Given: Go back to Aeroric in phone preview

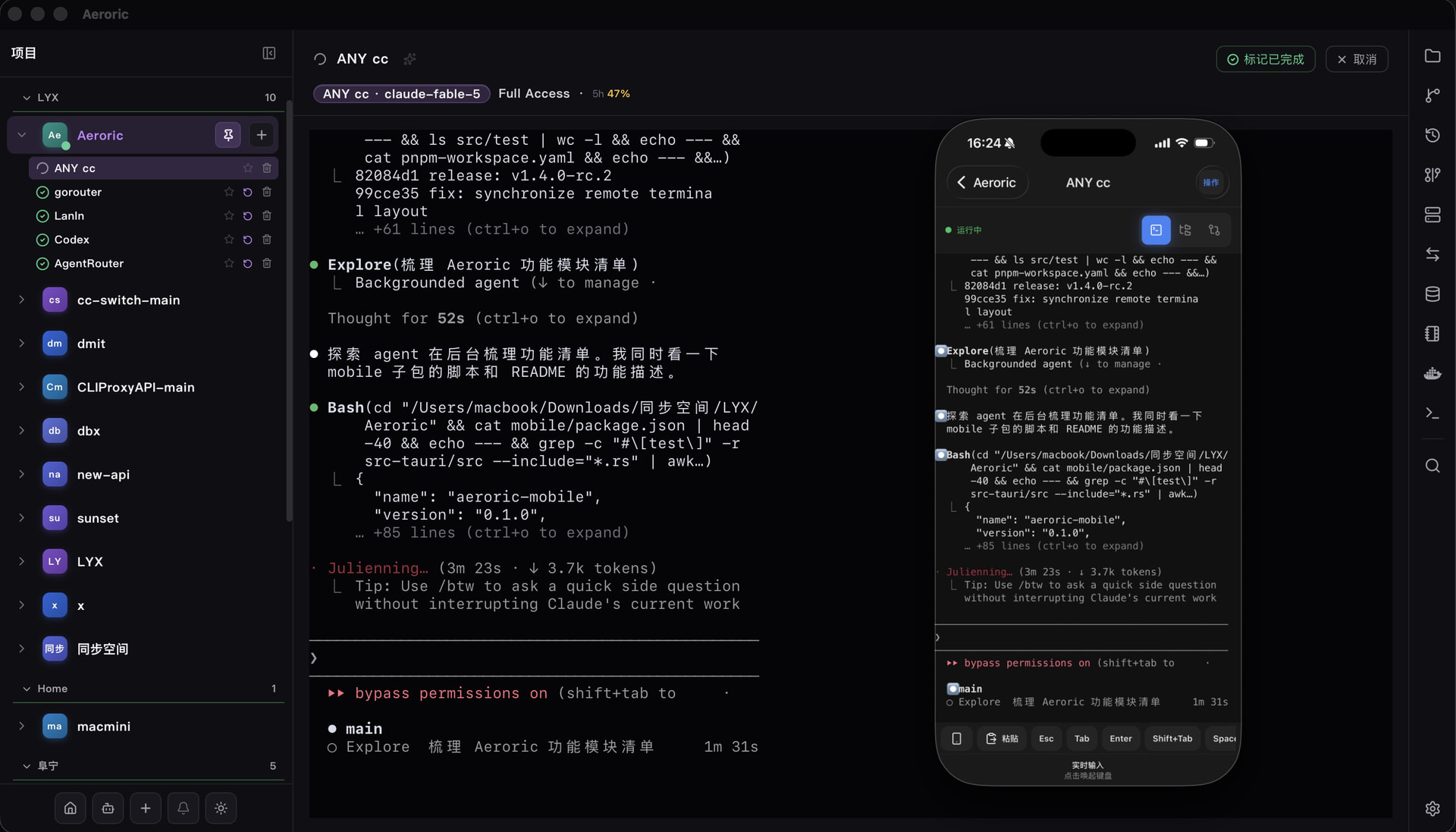Looking at the screenshot, I should point(987,183).
